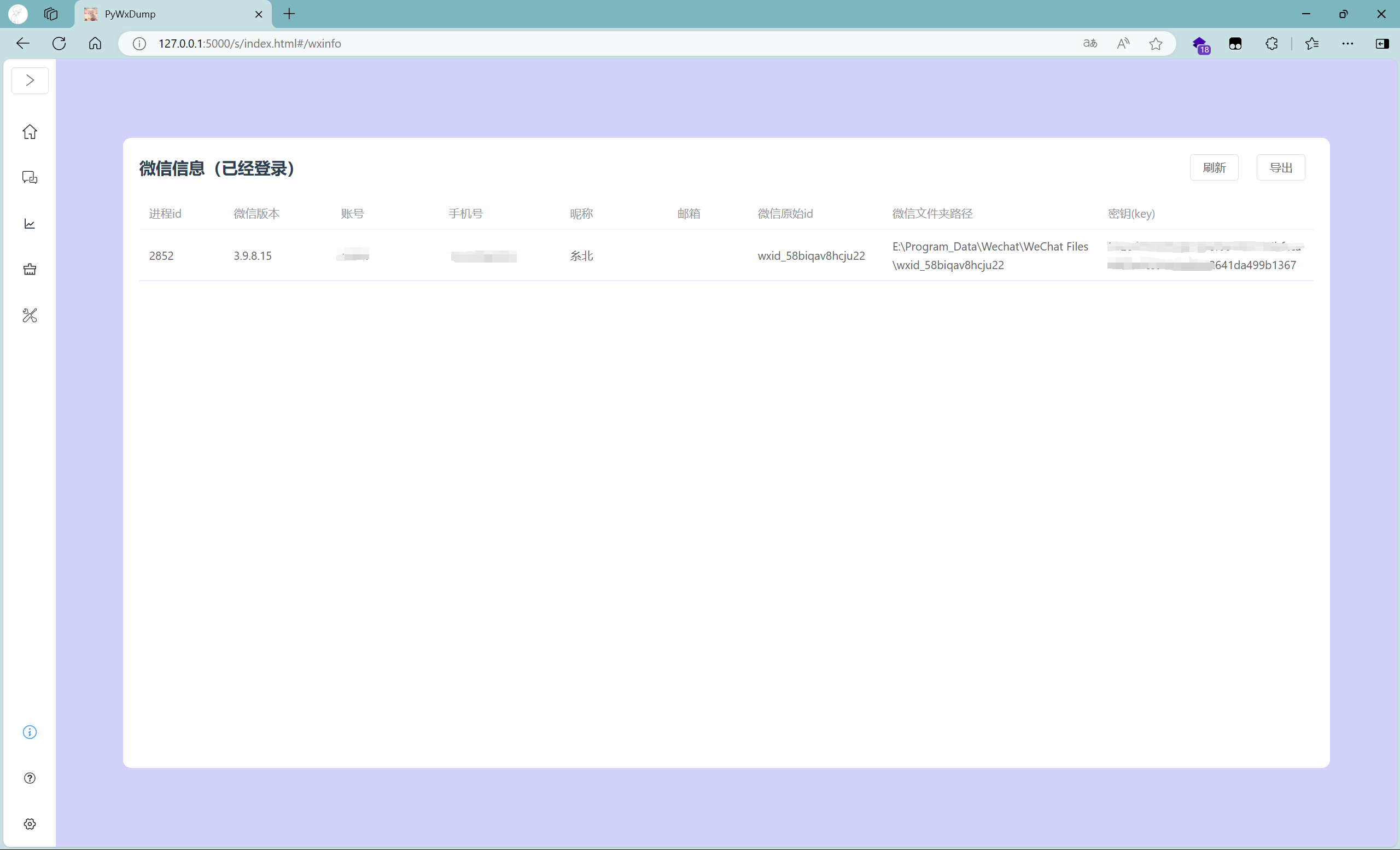This screenshot has height=850, width=1400.
Task: Click the 手机号 column header
Action: click(x=465, y=214)
